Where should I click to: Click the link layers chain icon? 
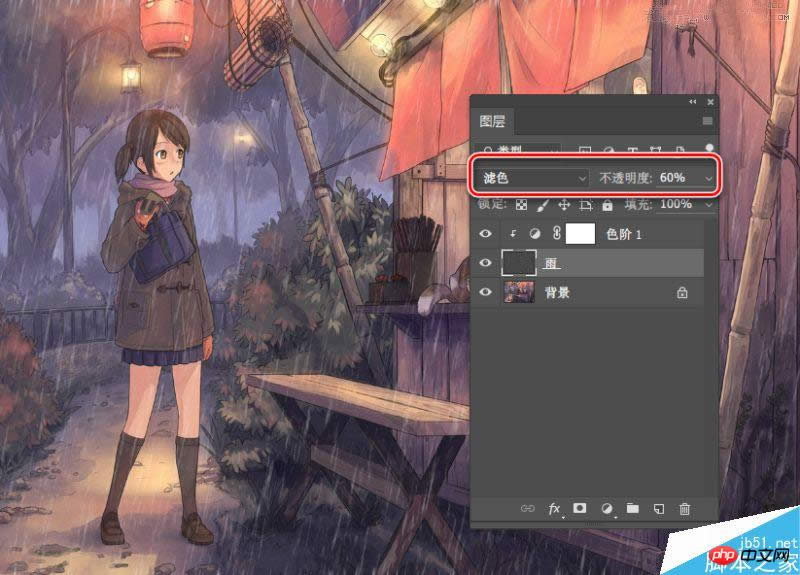(x=527, y=509)
